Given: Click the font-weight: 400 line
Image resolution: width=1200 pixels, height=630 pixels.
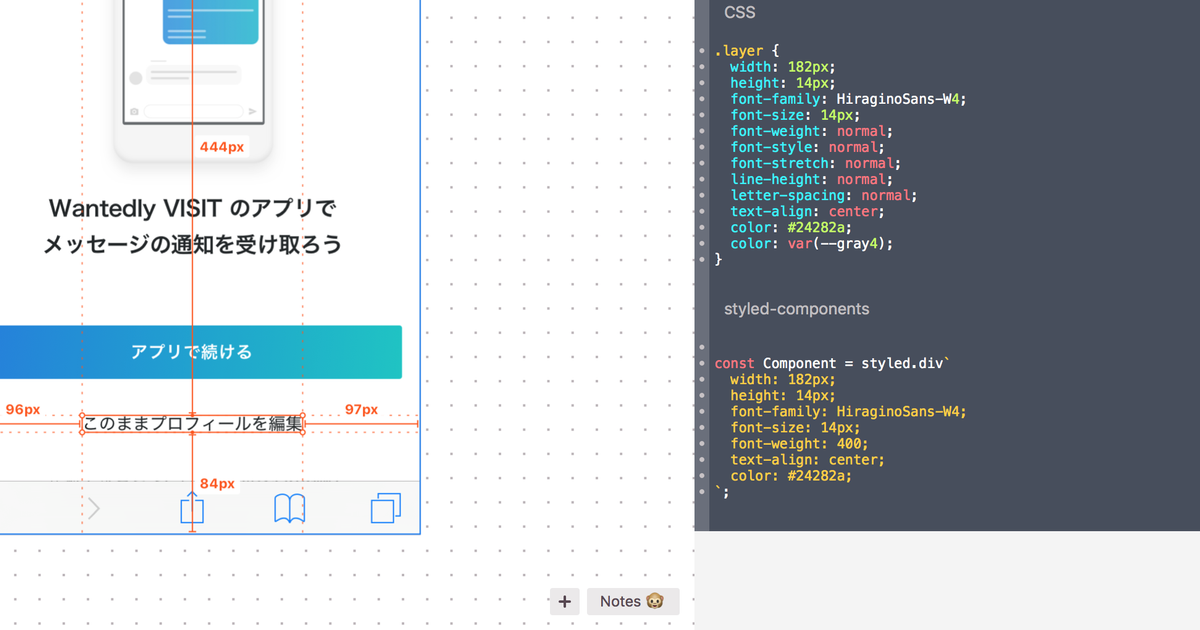Looking at the screenshot, I should pyautogui.click(x=799, y=443).
